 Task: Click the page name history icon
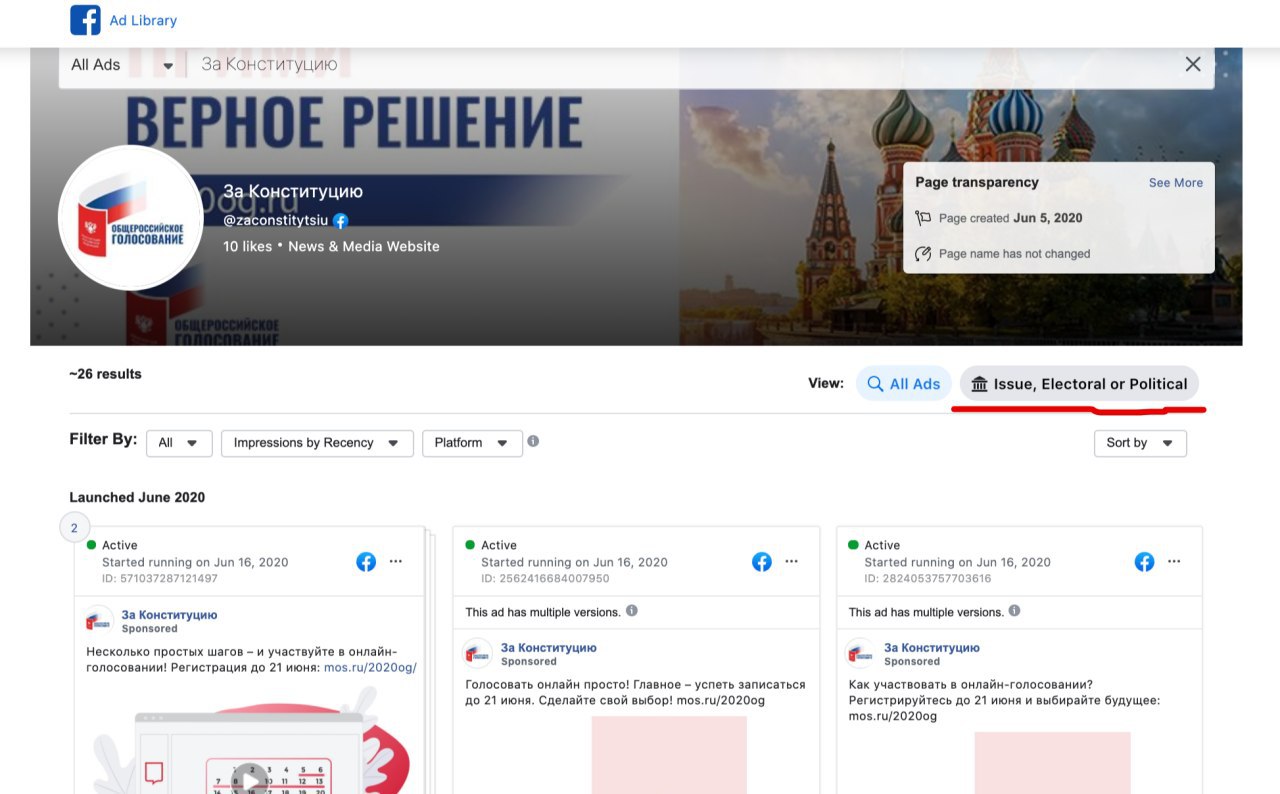[923, 254]
